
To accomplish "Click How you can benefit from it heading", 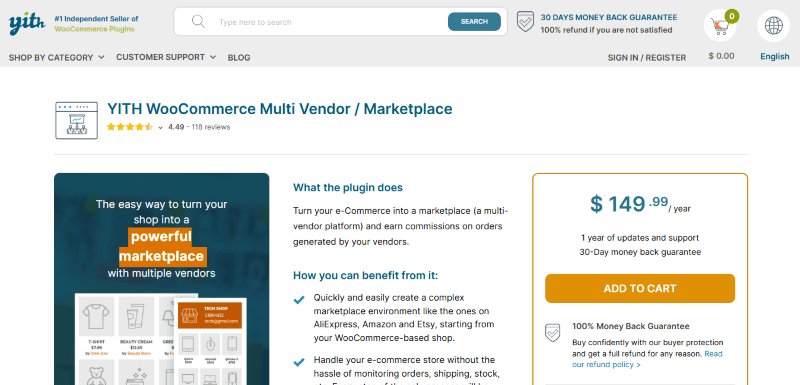I will pos(365,275).
